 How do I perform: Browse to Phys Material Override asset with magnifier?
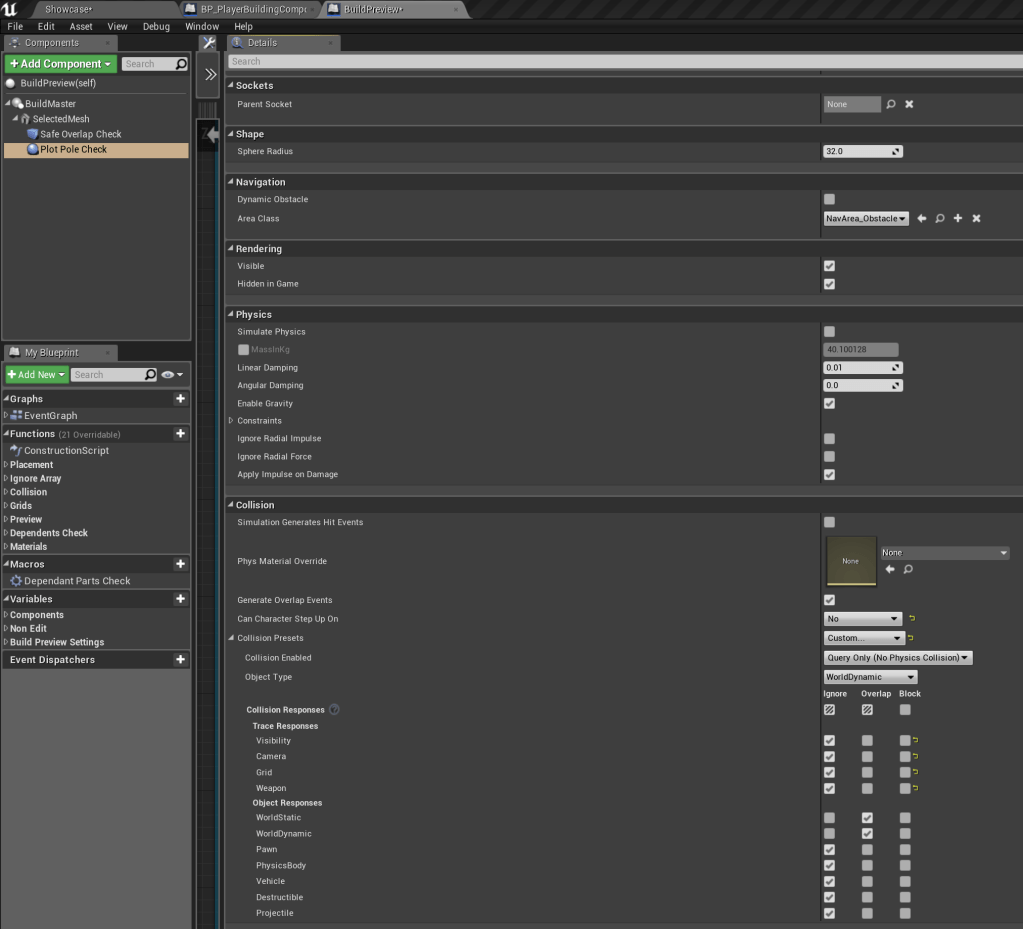pos(908,569)
